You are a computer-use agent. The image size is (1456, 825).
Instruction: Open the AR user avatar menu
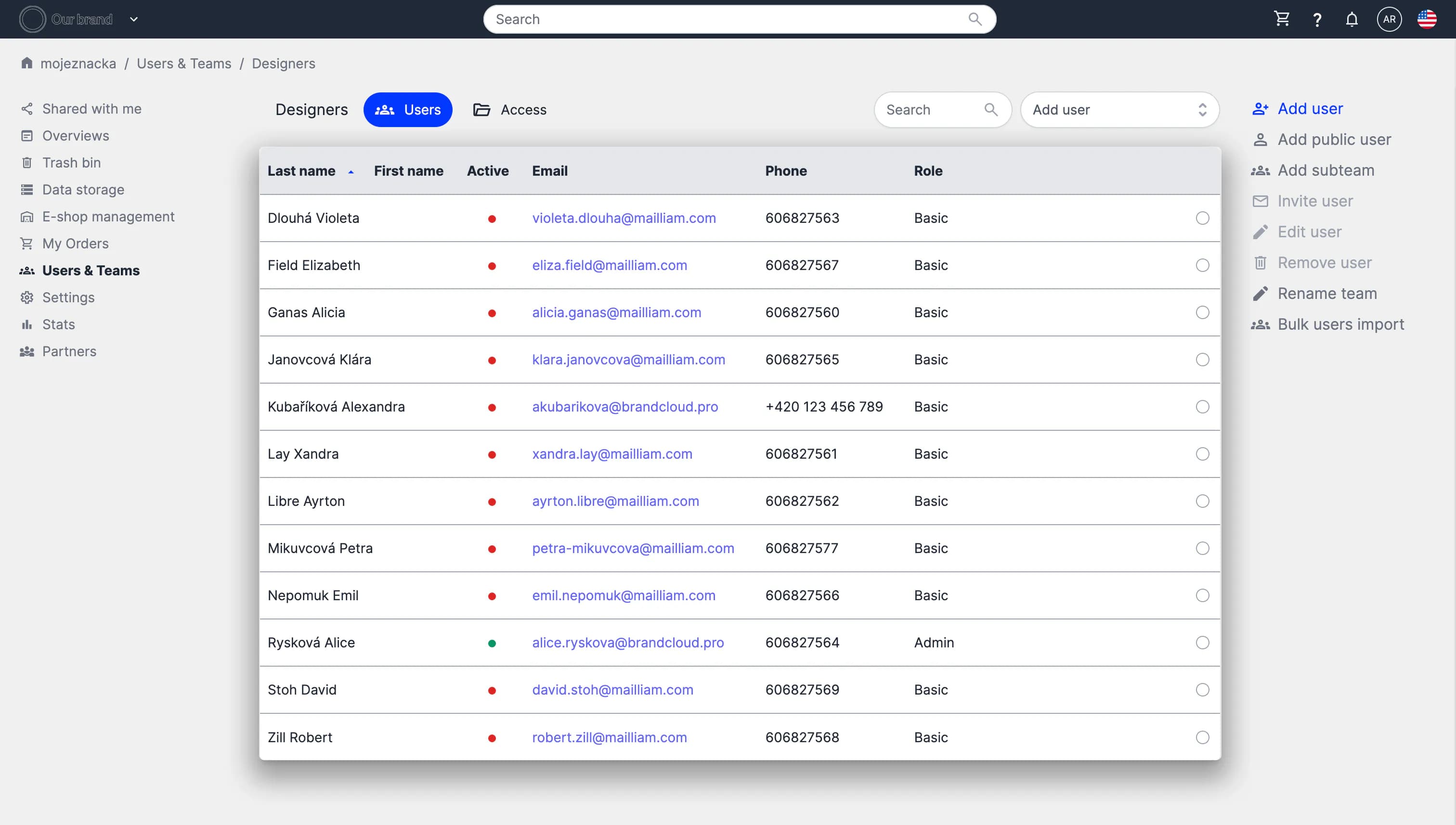pyautogui.click(x=1389, y=19)
